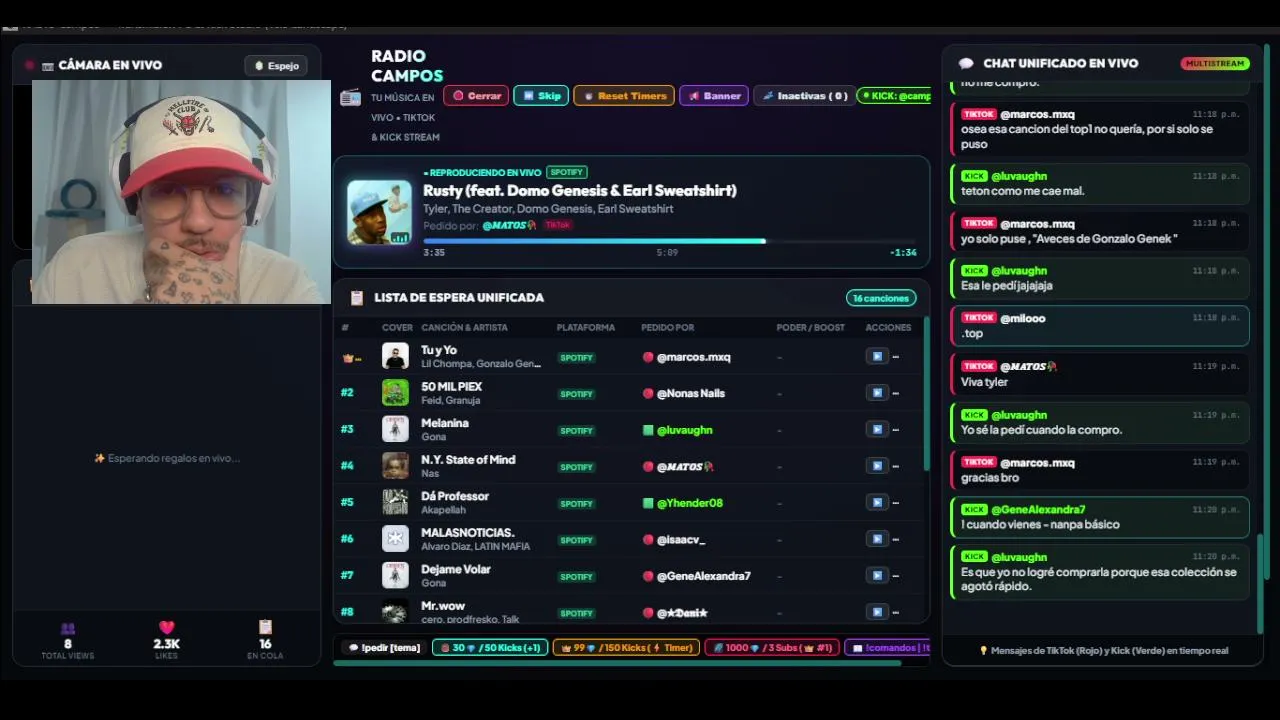This screenshot has width=1280, height=720.
Task: Click the clipboard icon beside Lista de Espera
Action: [x=356, y=298]
